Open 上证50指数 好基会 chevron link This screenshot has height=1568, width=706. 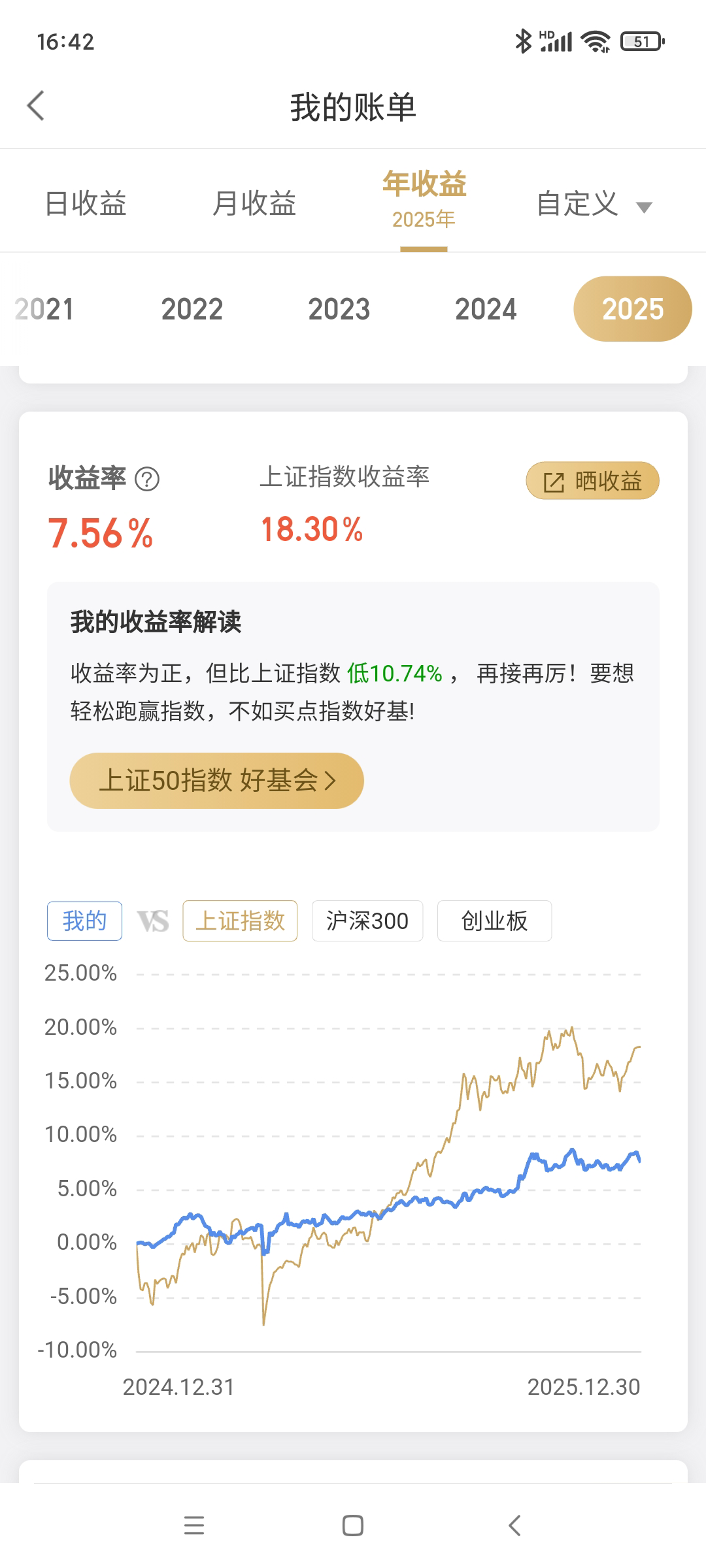point(331,781)
